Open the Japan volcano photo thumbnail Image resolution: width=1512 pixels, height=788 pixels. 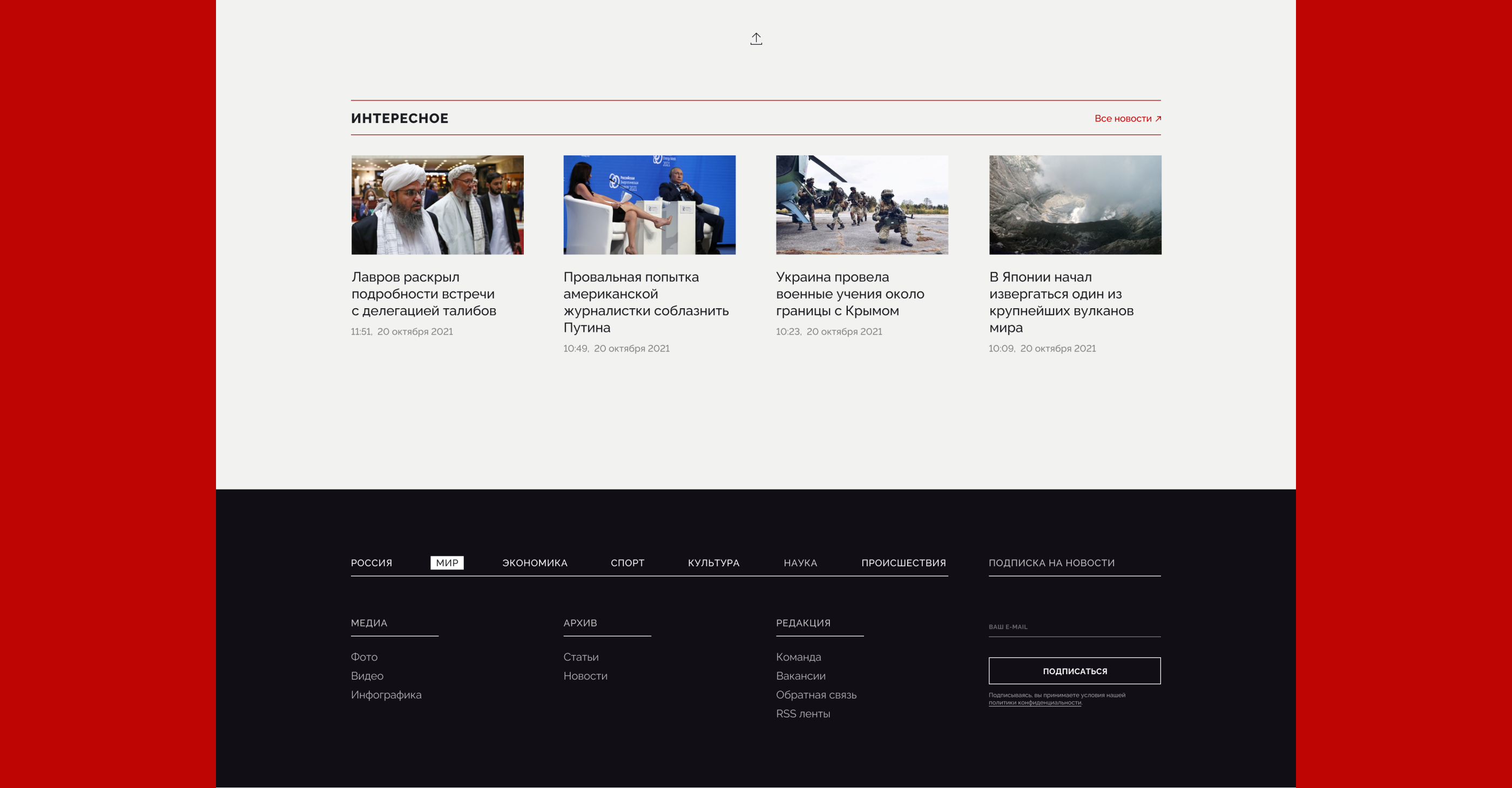tap(1075, 205)
